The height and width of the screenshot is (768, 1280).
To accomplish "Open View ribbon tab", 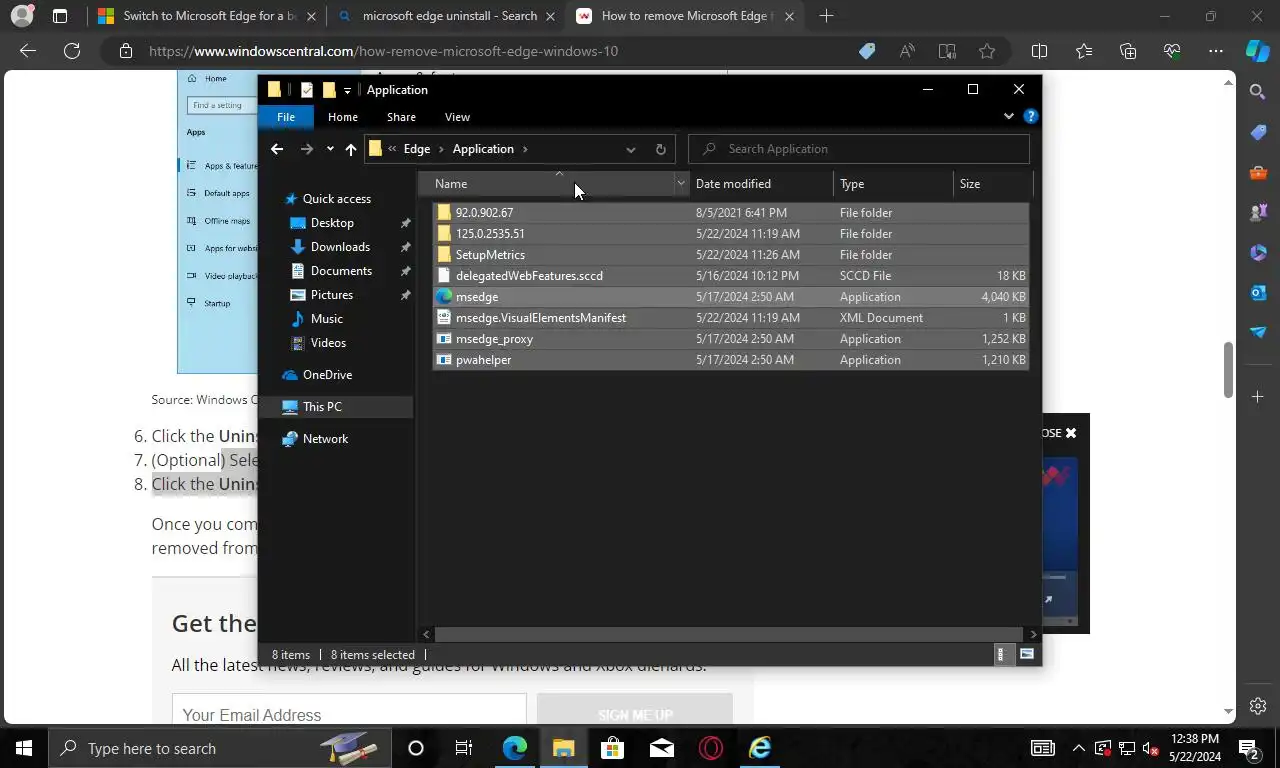I will (x=457, y=117).
